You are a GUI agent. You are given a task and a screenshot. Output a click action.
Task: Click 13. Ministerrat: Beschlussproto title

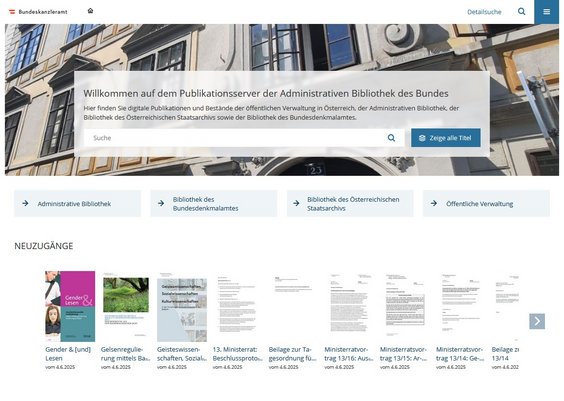(238, 354)
